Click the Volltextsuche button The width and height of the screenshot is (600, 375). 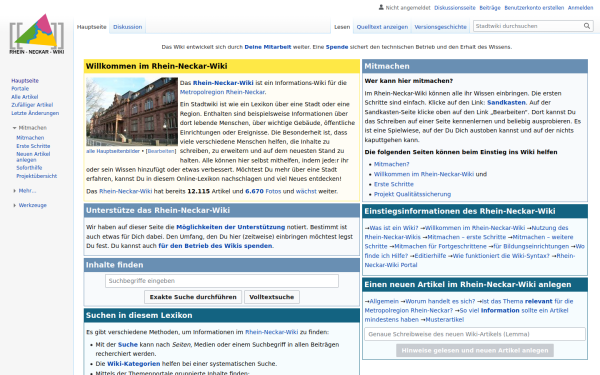point(272,297)
